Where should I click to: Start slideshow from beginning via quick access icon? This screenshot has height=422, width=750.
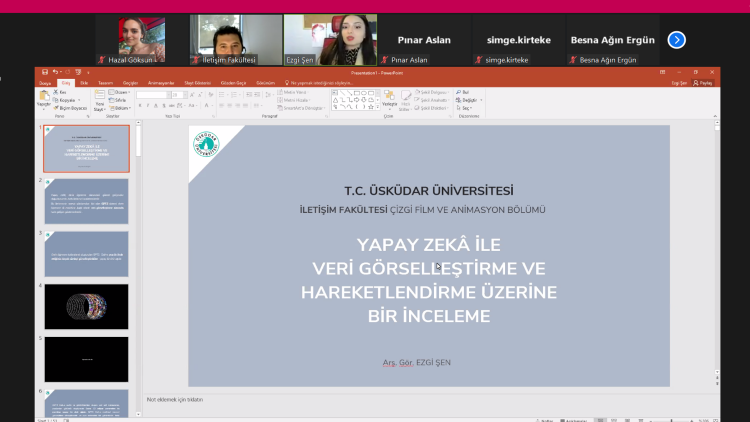click(x=78, y=72)
